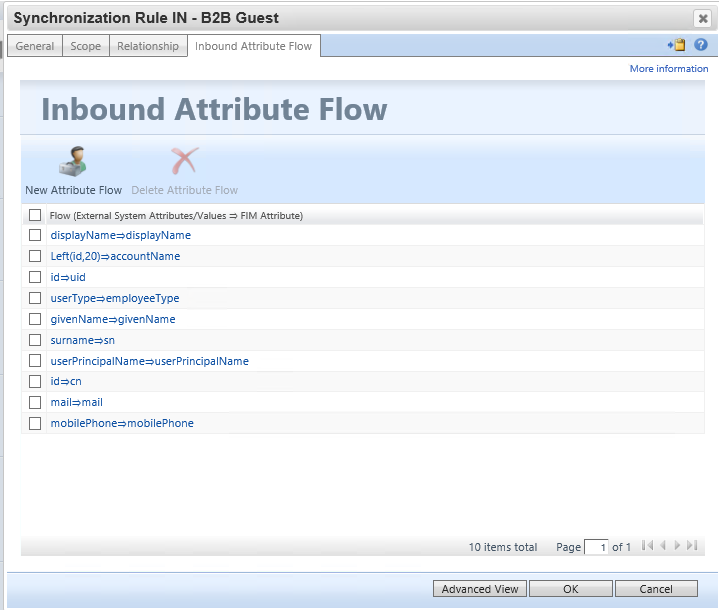Viewport: 719px width, 610px height.
Task: Go to previous page arrow icon
Action: [663, 545]
